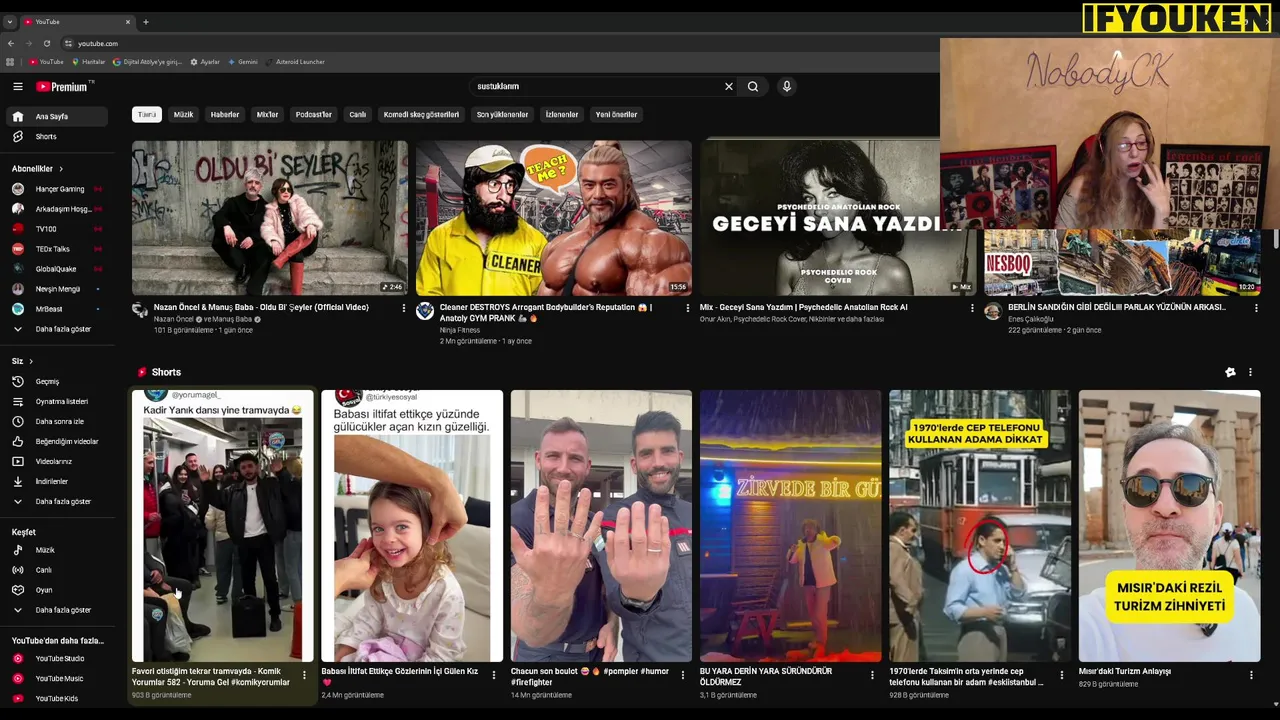This screenshot has height=720, width=1280.
Task: Open GlobalQuake subscription channel
Action: point(55,269)
